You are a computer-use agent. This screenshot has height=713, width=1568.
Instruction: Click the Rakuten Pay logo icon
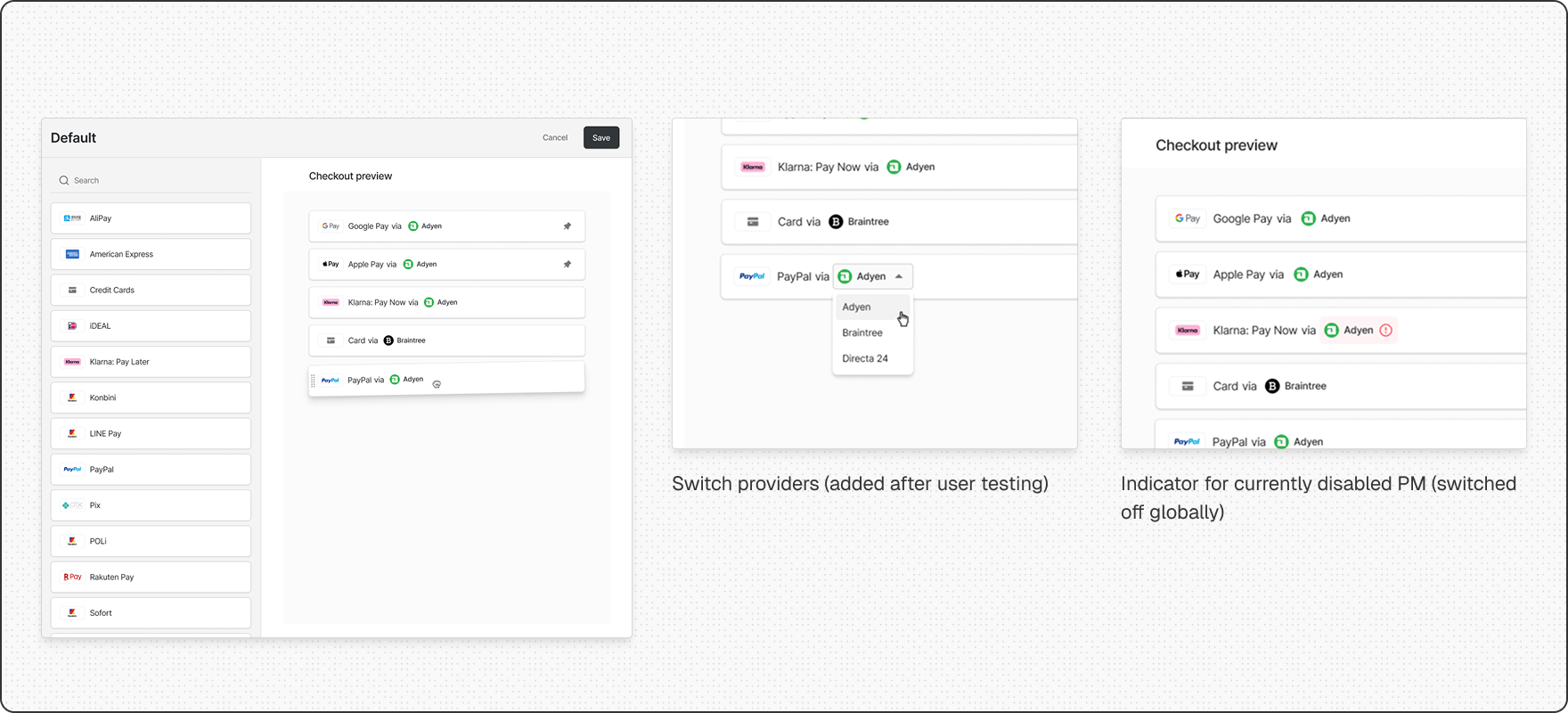pos(72,577)
